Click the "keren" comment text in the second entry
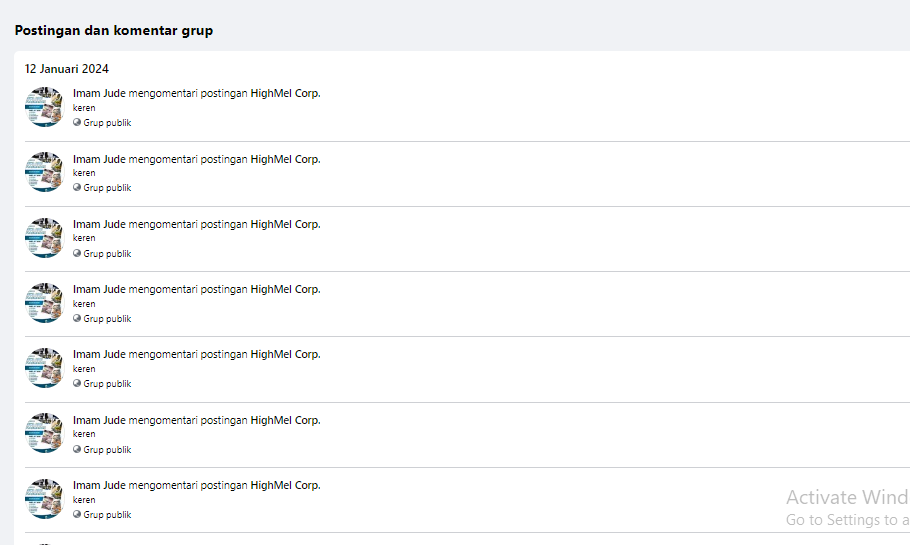The height and width of the screenshot is (545, 910). click(x=84, y=173)
